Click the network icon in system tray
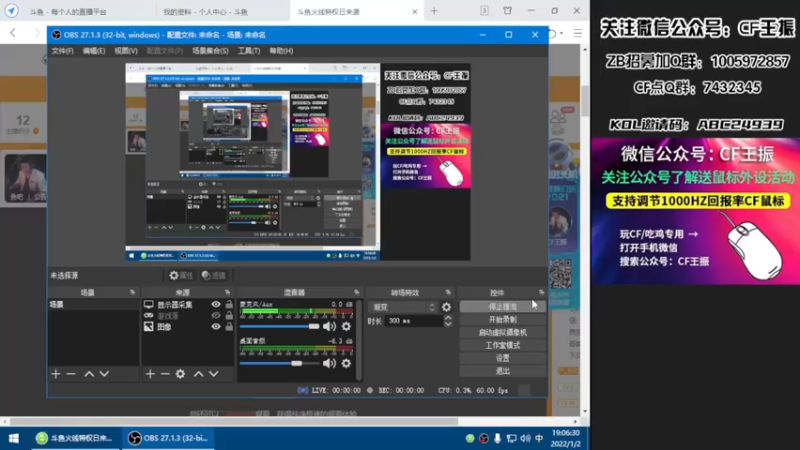 click(511, 438)
